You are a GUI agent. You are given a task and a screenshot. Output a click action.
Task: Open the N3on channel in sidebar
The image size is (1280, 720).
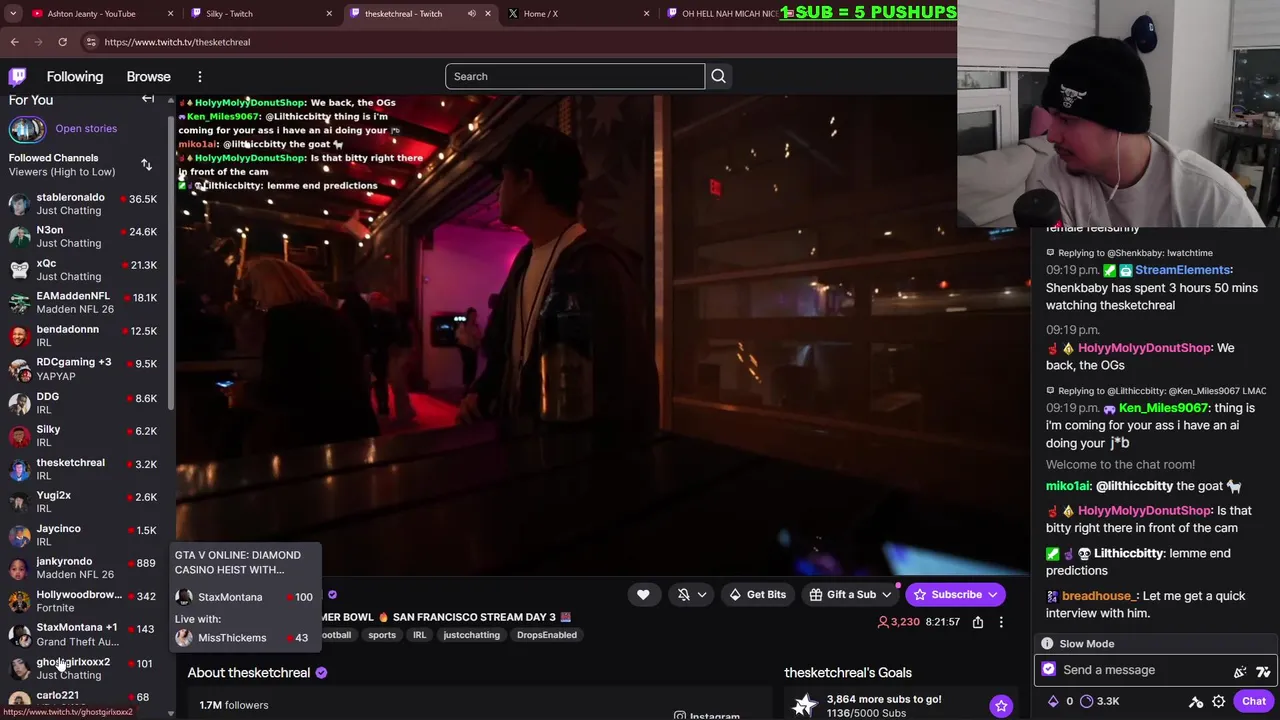(x=85, y=236)
